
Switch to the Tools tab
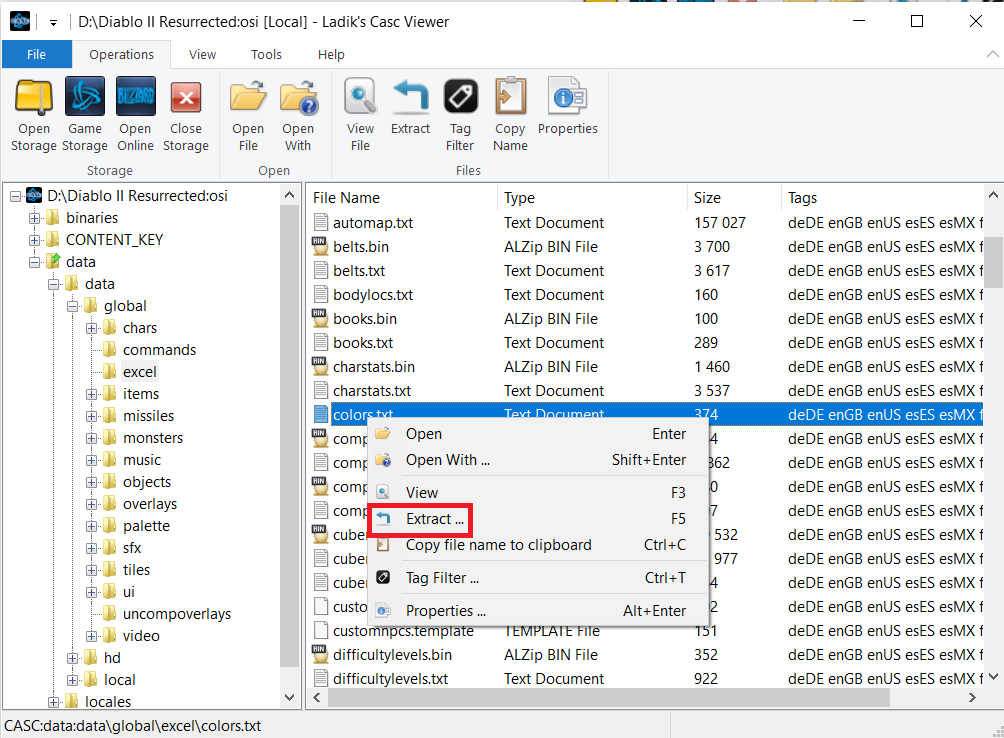coord(266,54)
